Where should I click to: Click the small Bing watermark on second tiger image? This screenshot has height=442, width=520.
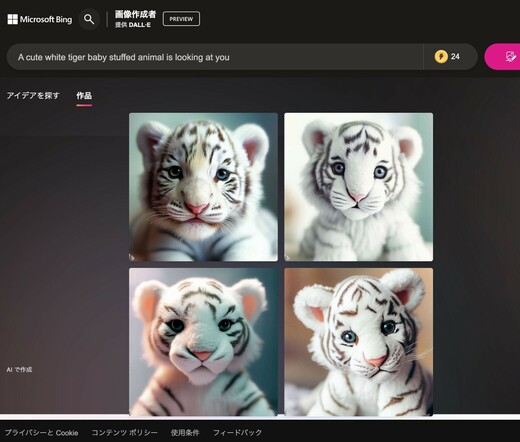point(287,257)
